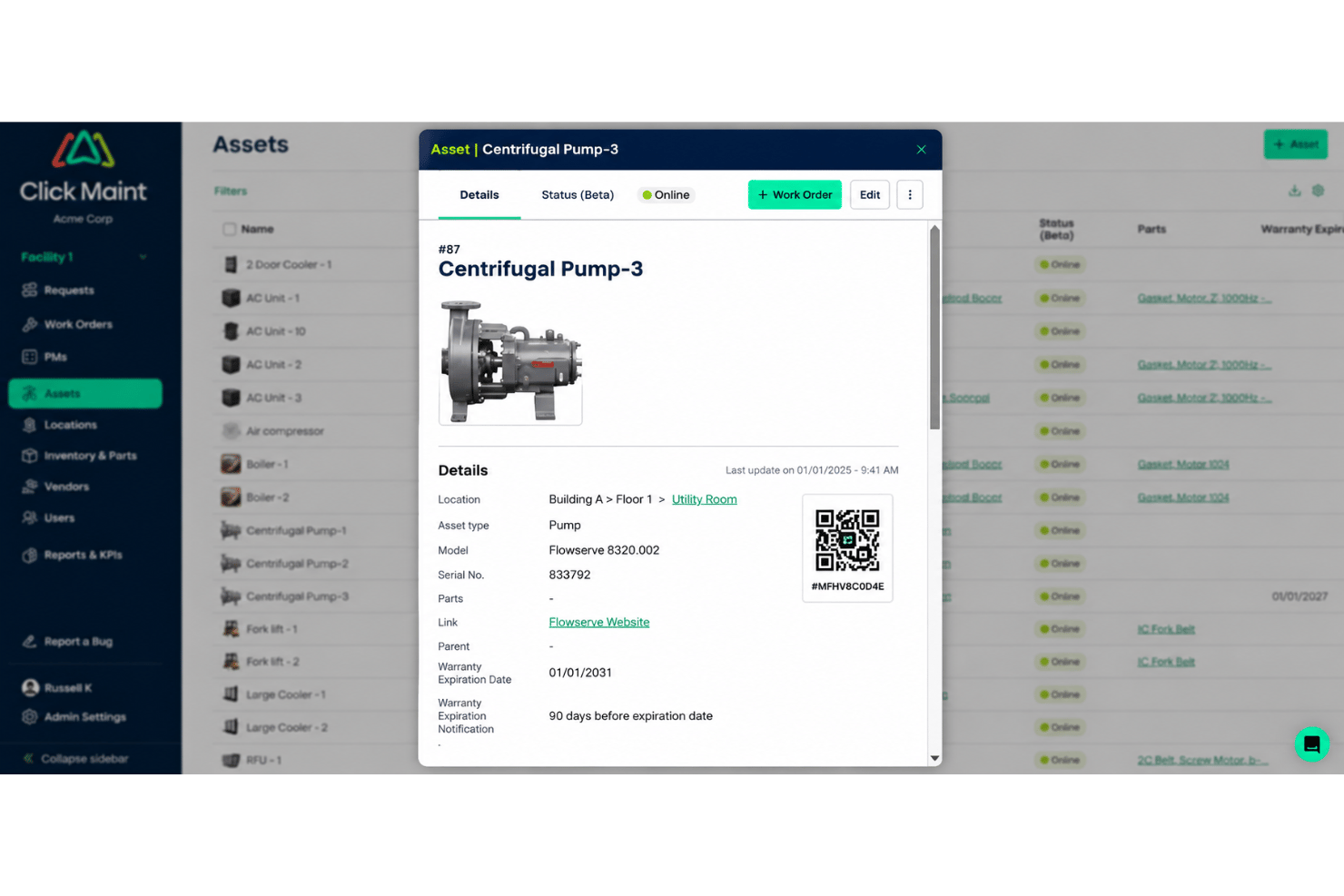Select the AC Unit - 3 row
Screen dimensions: 1344x896
click(273, 399)
